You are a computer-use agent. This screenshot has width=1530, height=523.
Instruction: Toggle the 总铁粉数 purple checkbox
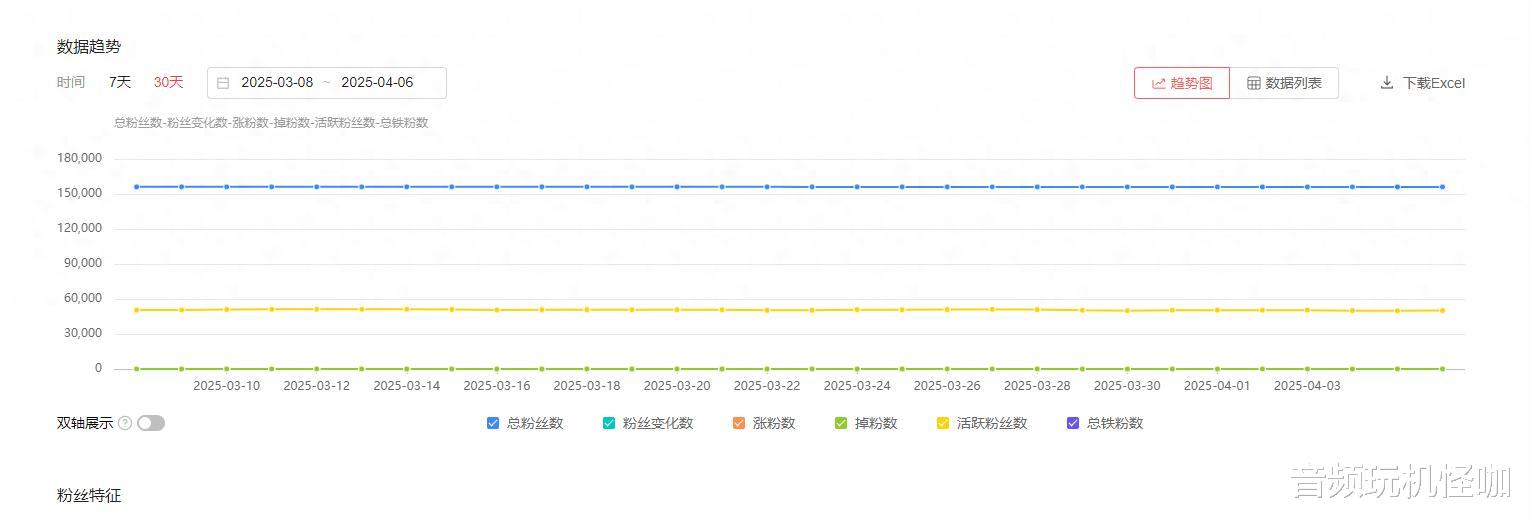[1073, 423]
